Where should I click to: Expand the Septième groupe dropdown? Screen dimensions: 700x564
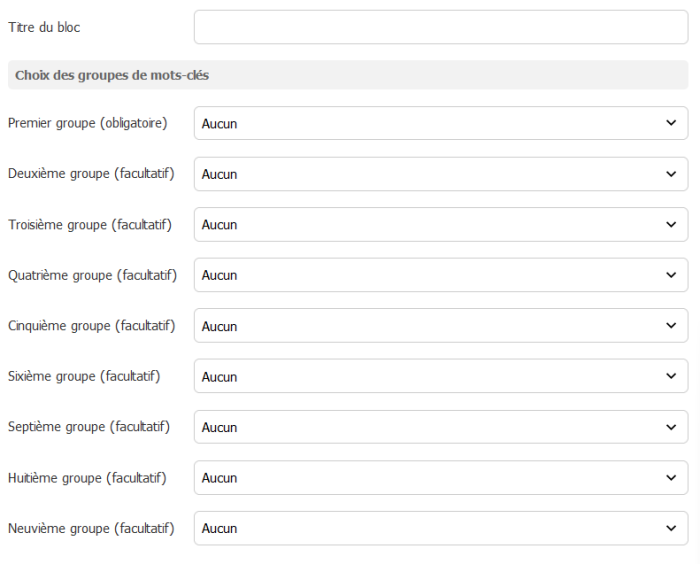click(440, 427)
